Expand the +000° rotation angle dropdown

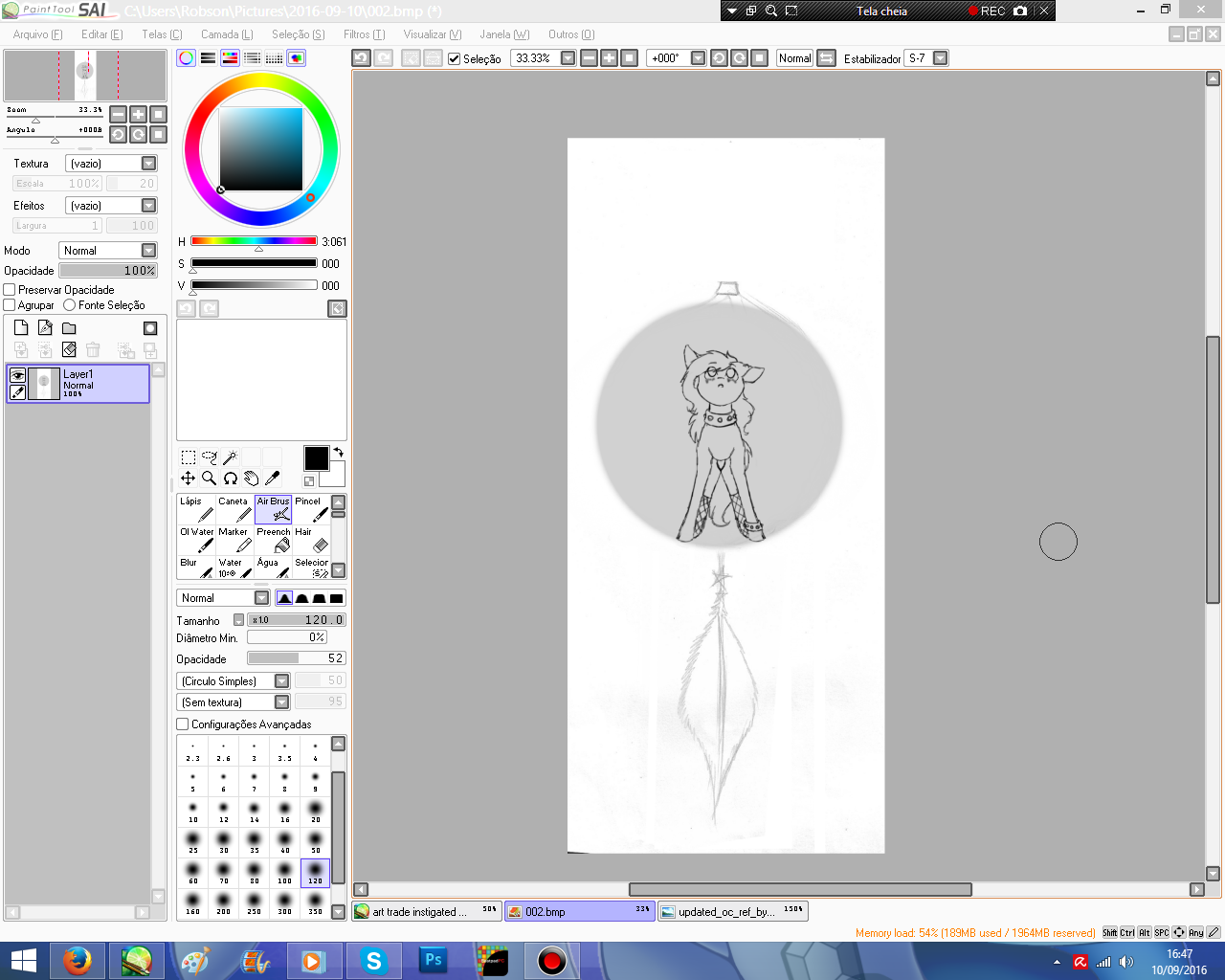[698, 58]
